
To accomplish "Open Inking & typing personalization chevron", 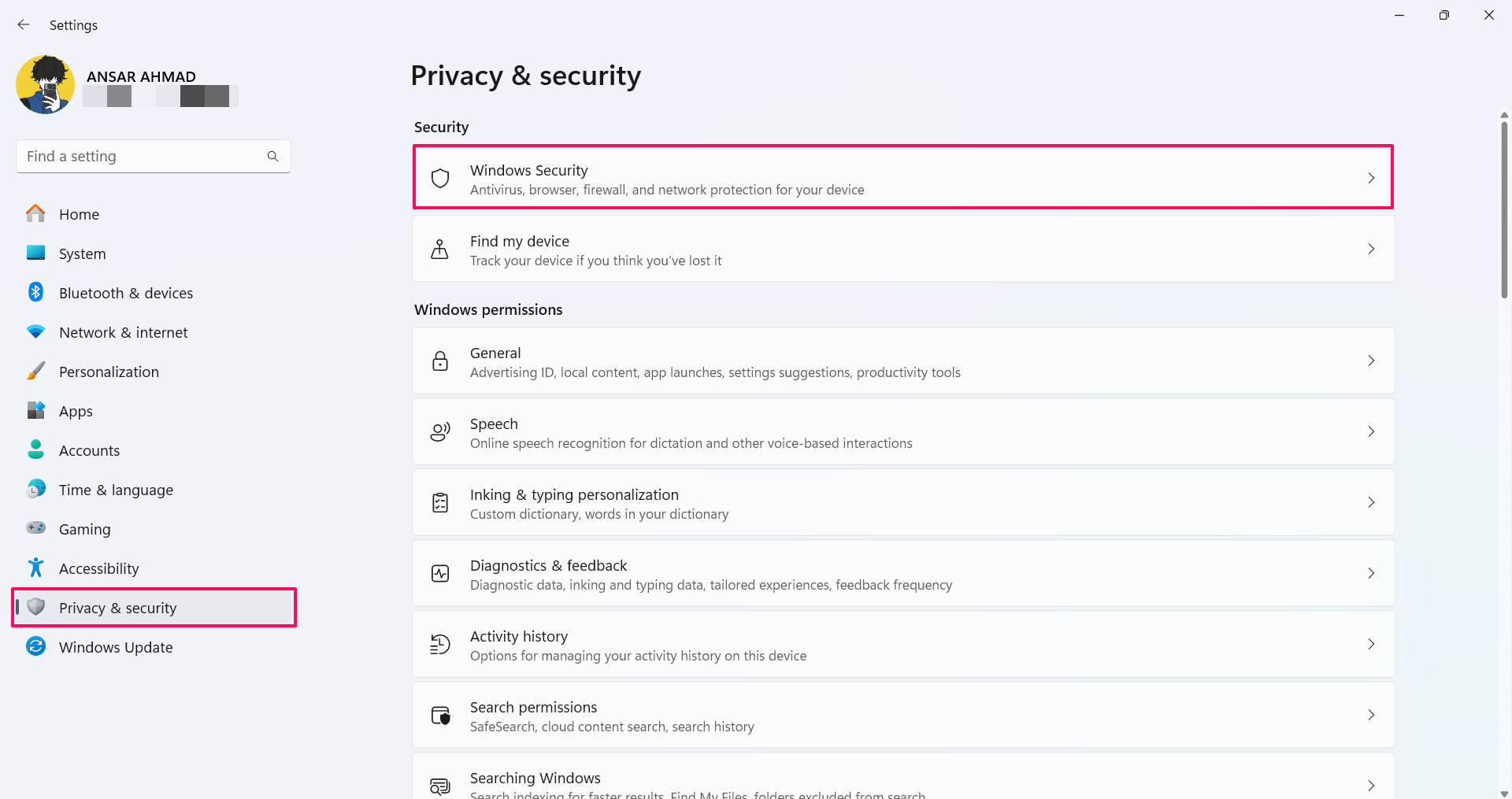I will 1371,502.
